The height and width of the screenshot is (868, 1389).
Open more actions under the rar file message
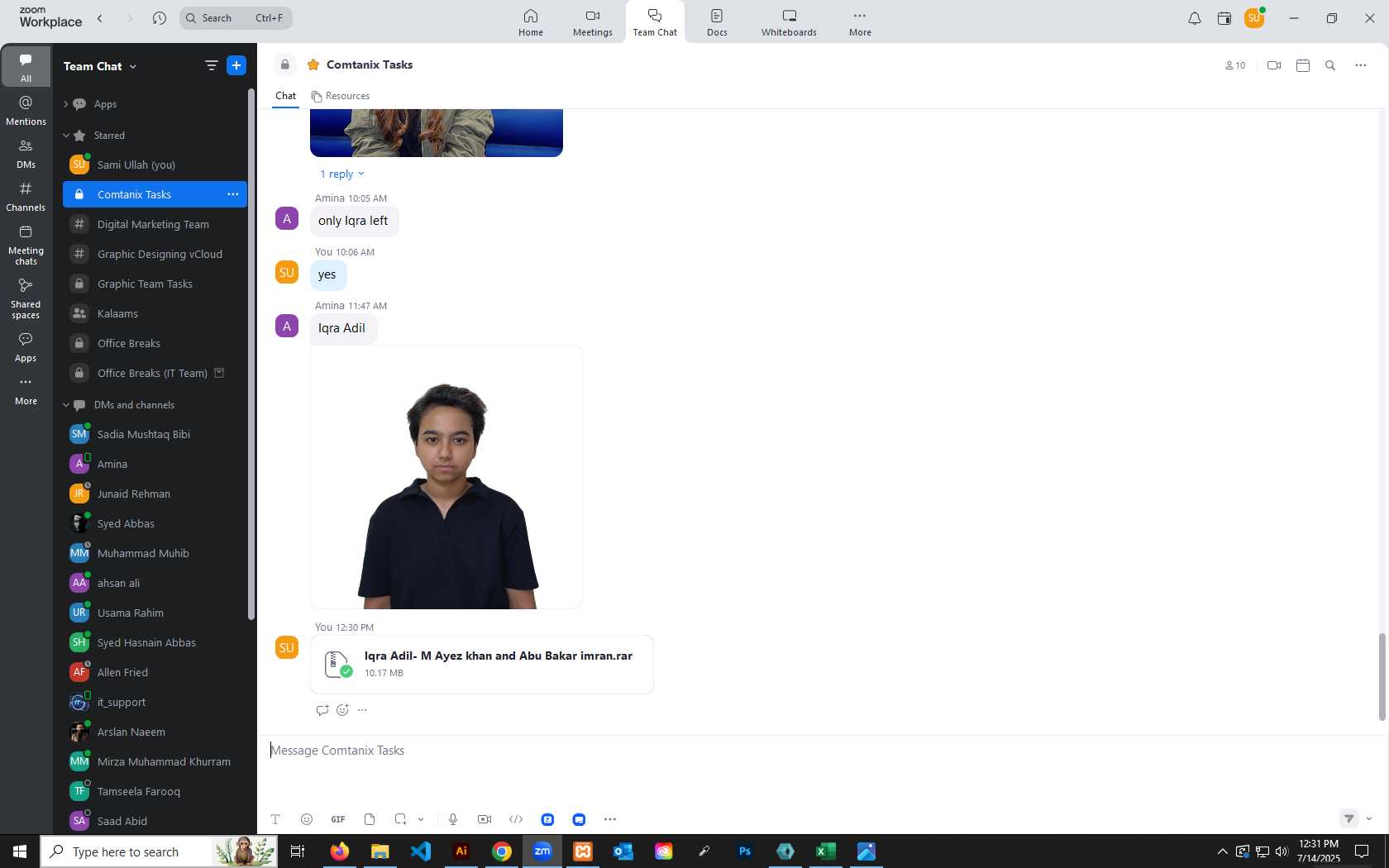coord(362,710)
